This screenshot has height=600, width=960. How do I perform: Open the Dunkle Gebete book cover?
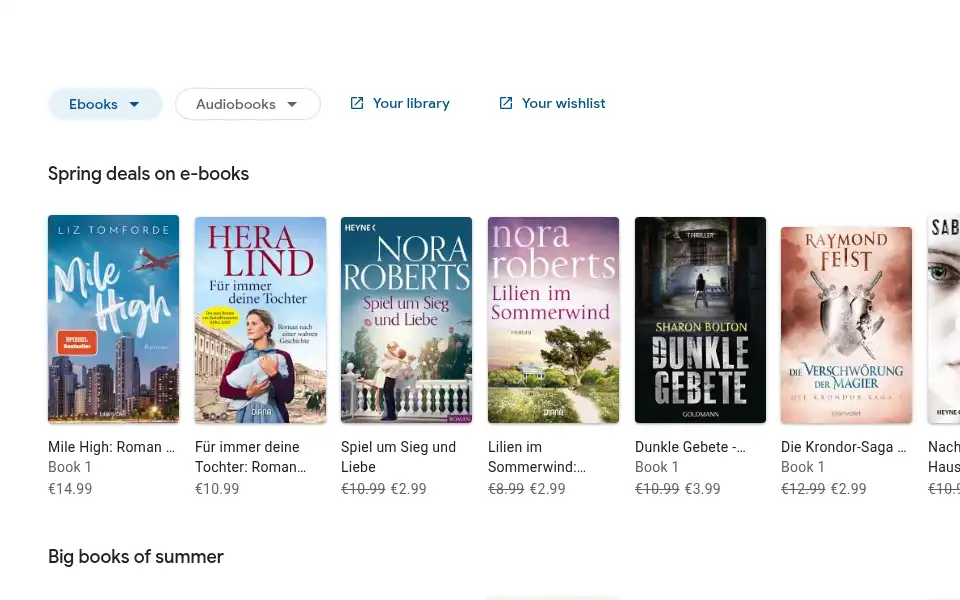pyautogui.click(x=700, y=320)
